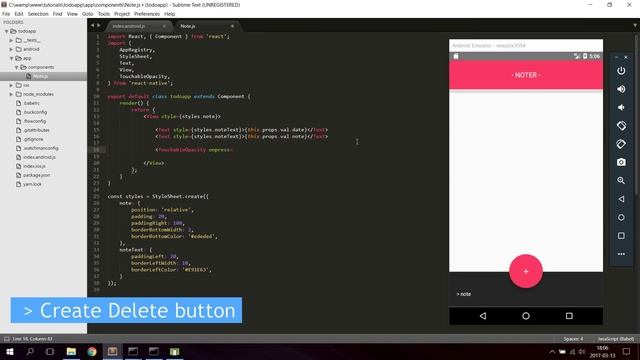
Task: Collapse the todoapp root folder
Action: [7, 31]
